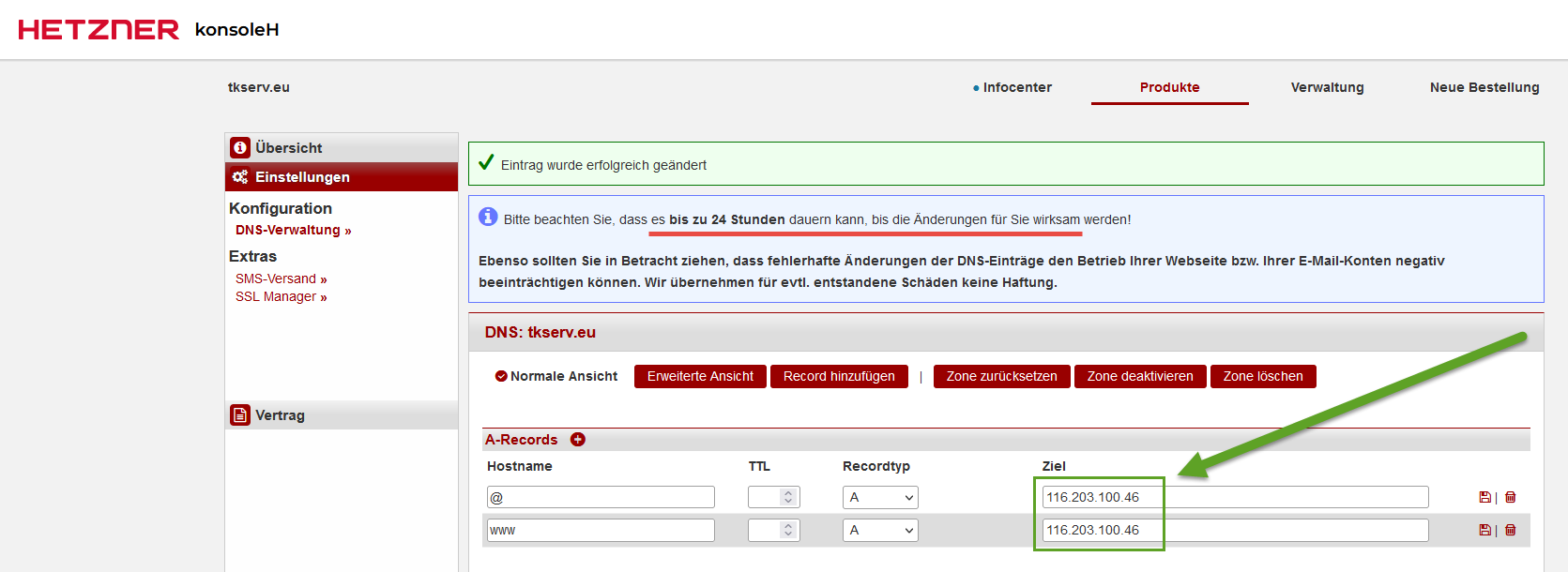1568x572 pixels.
Task: Click the Ziel field of the @ record
Action: click(1234, 498)
